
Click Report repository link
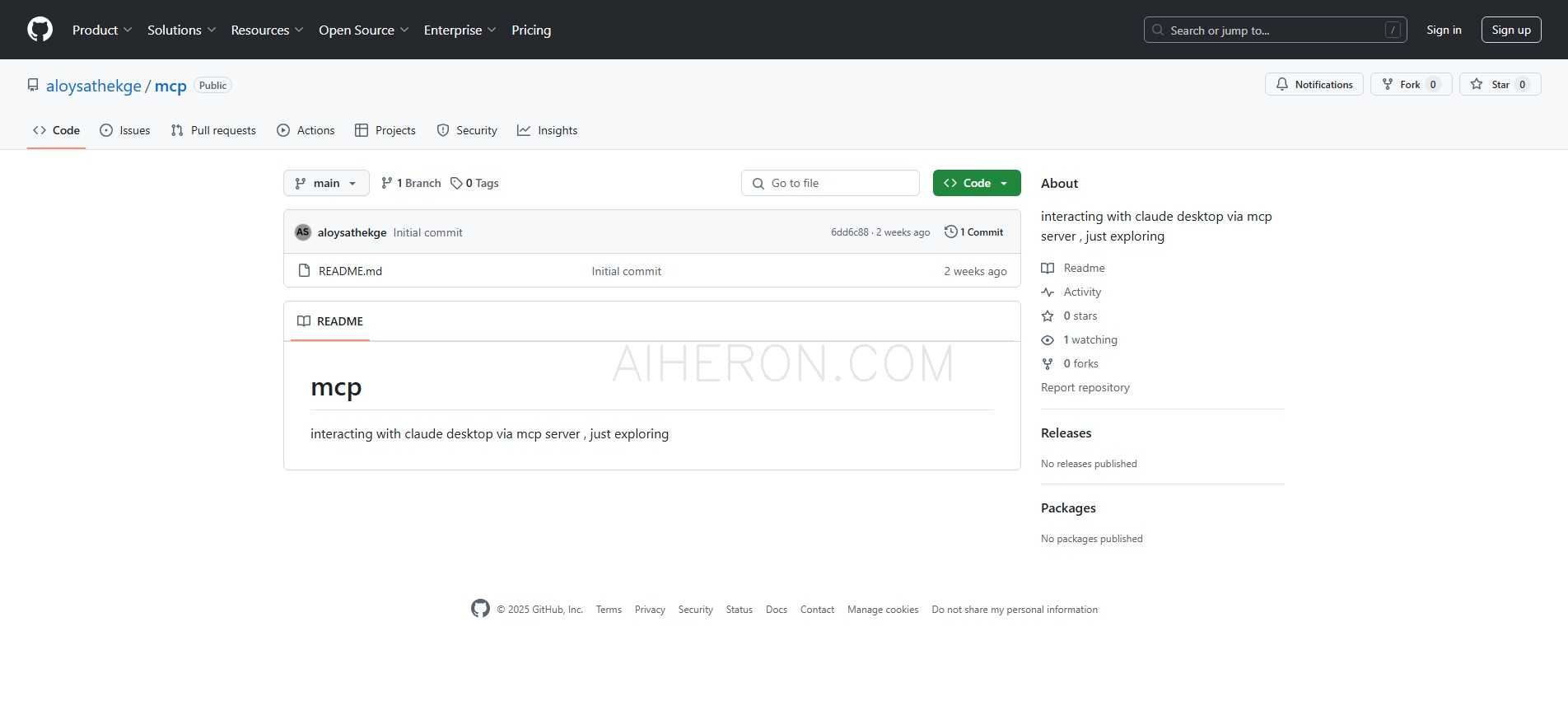(1085, 387)
